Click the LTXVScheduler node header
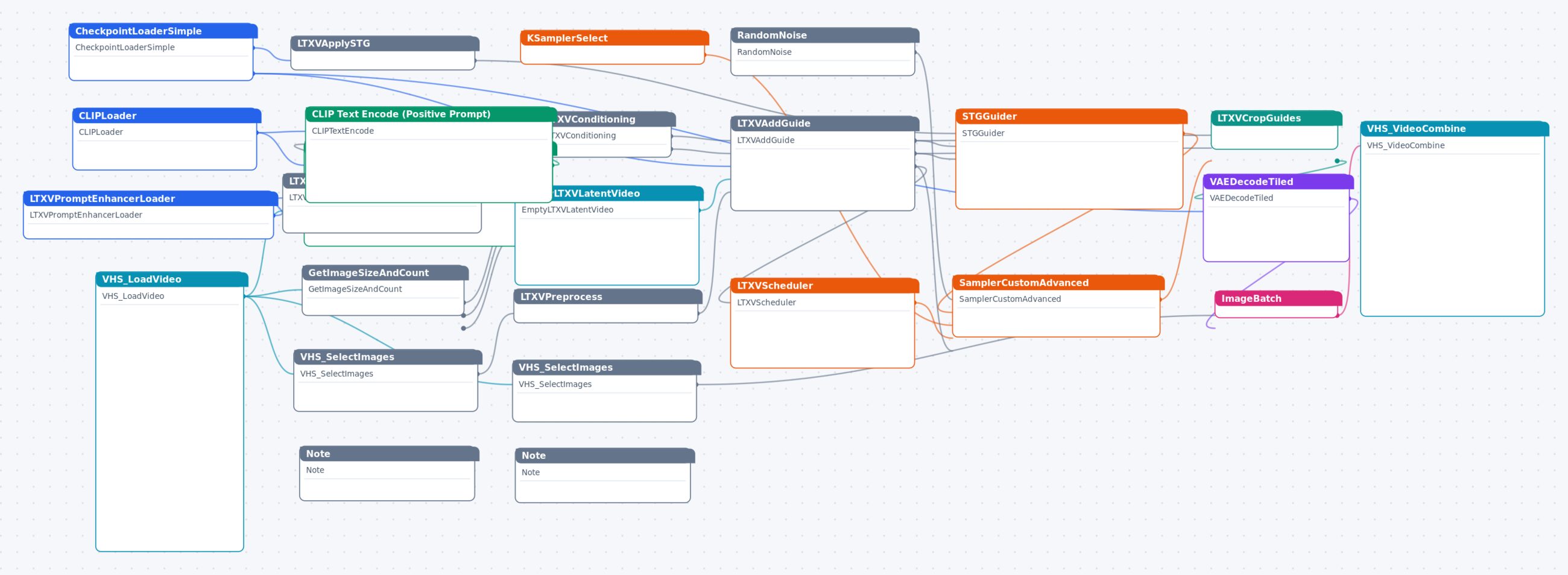The height and width of the screenshot is (575, 1568). pyautogui.click(x=825, y=285)
